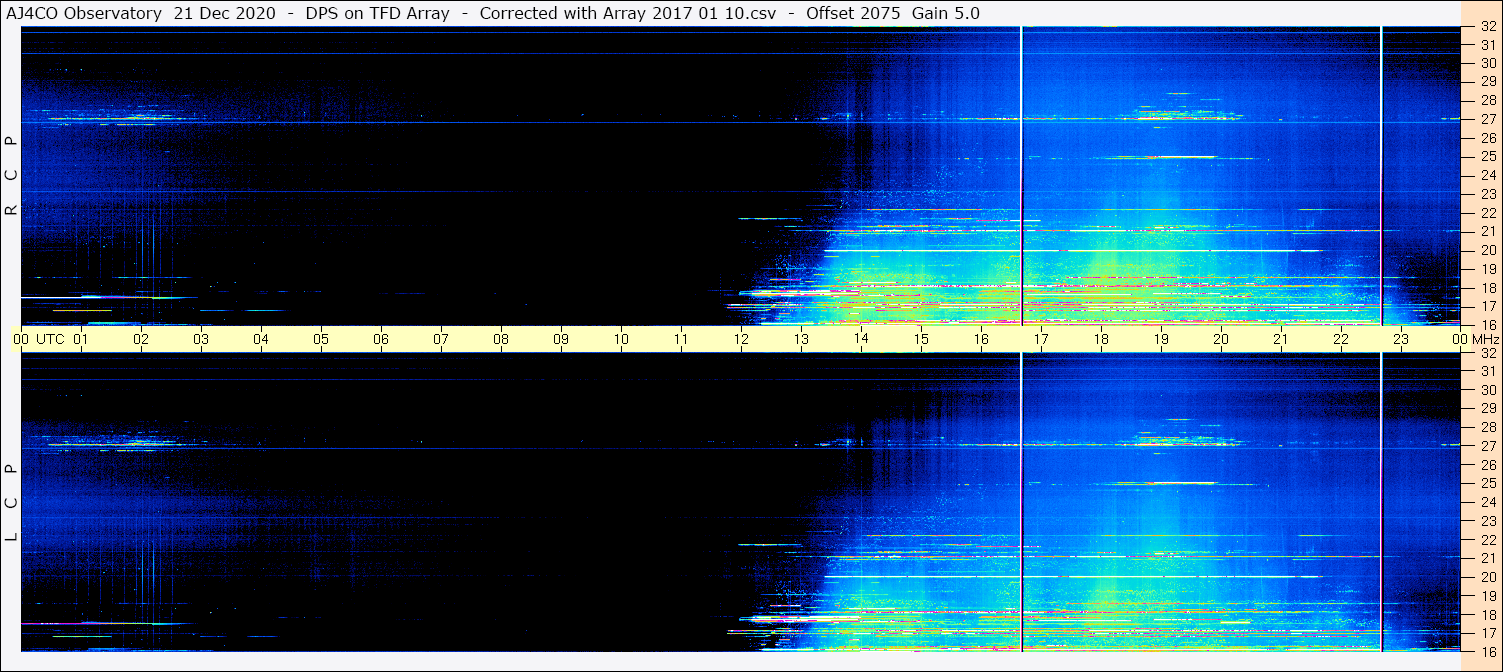The image size is (1503, 672).
Task: Click the LCP polarization label on left edge
Action: (x=12, y=502)
